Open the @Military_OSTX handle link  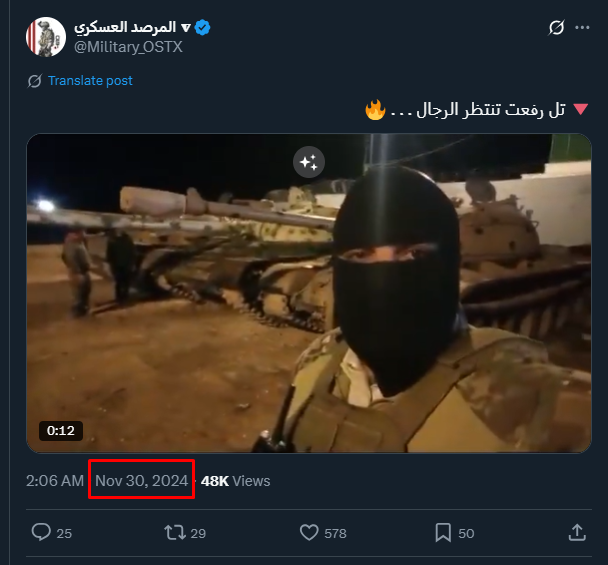pyautogui.click(x=128, y=47)
